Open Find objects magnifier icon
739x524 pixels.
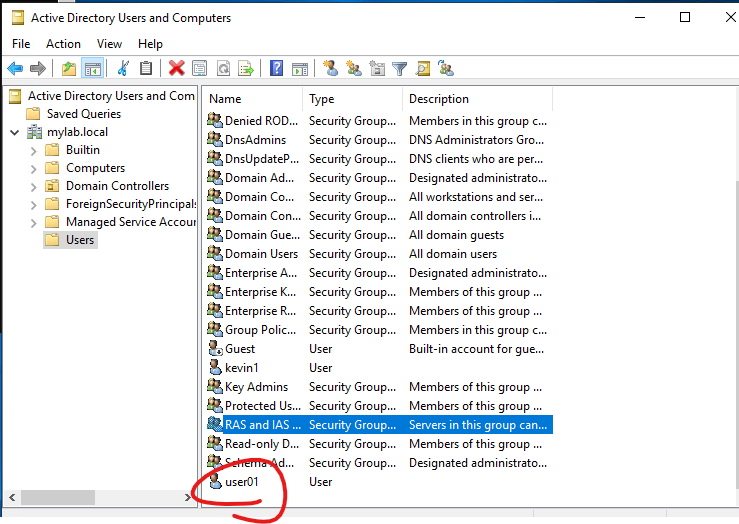point(423,69)
